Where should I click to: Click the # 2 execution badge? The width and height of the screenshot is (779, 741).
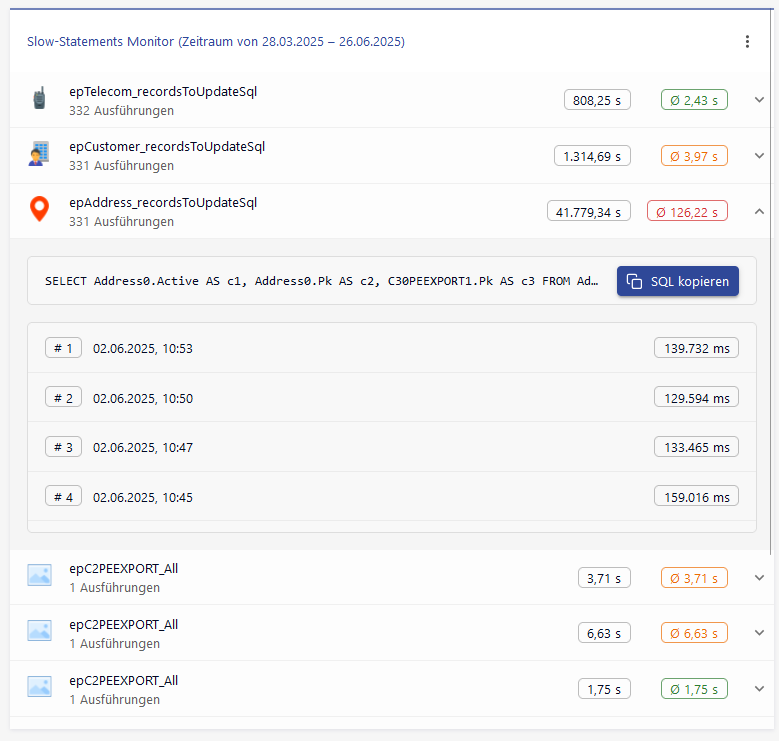63,397
